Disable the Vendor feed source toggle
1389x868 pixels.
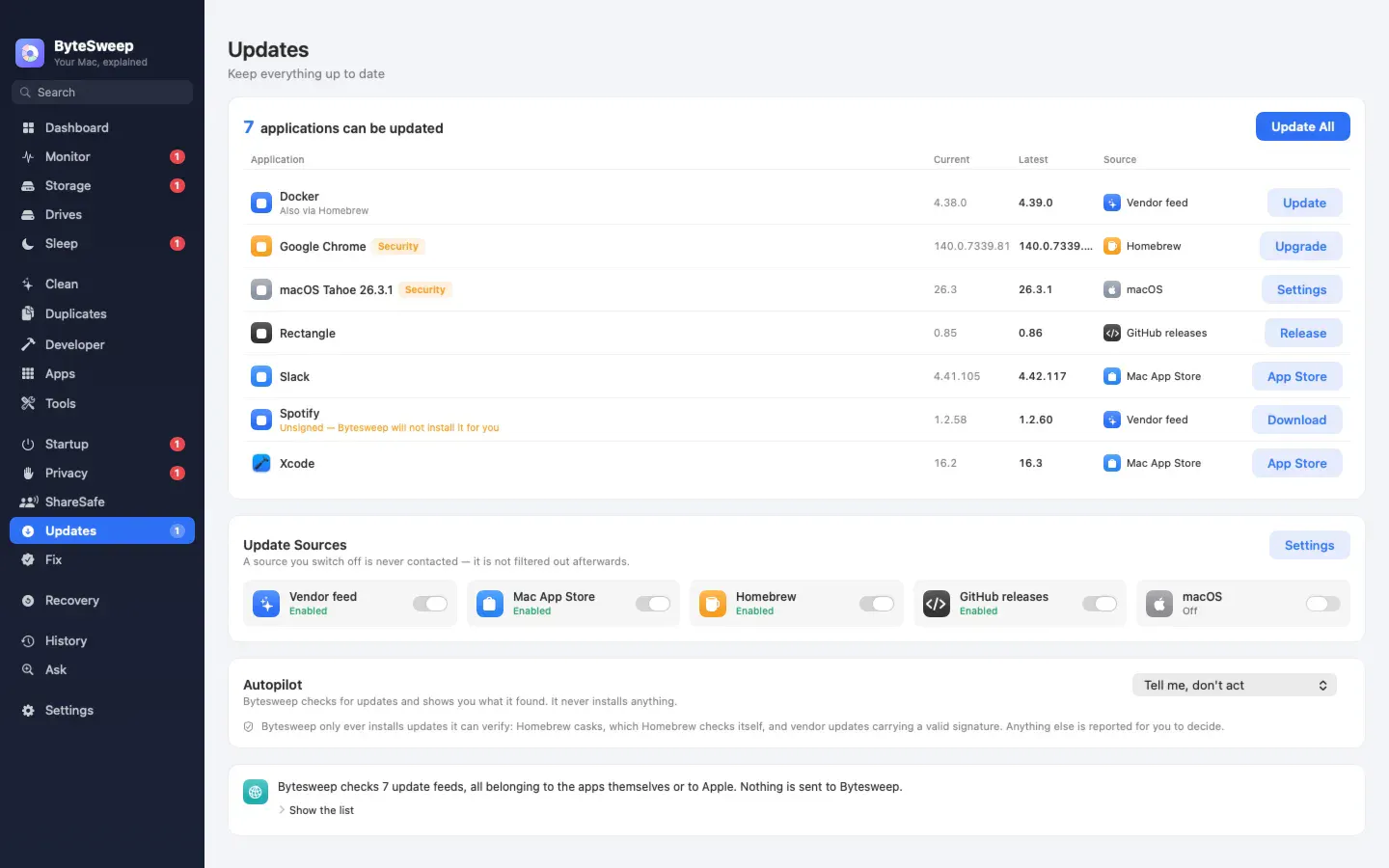click(x=430, y=604)
